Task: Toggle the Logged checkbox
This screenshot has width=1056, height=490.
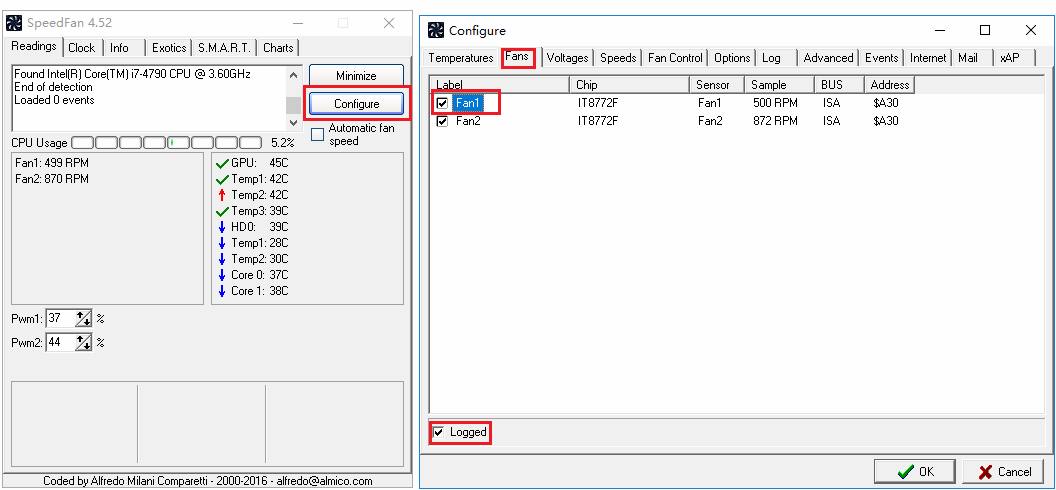Action: point(439,432)
